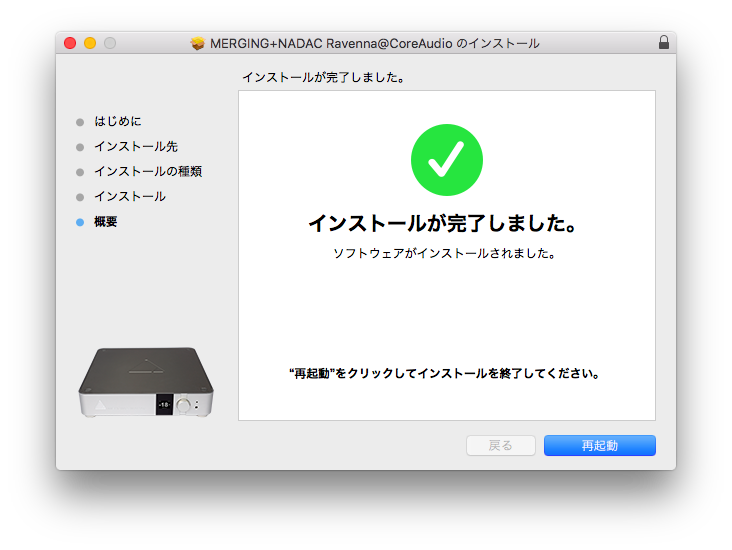Click the greyed-out zoom window button
This screenshot has height=550, width=732.
(x=110, y=43)
